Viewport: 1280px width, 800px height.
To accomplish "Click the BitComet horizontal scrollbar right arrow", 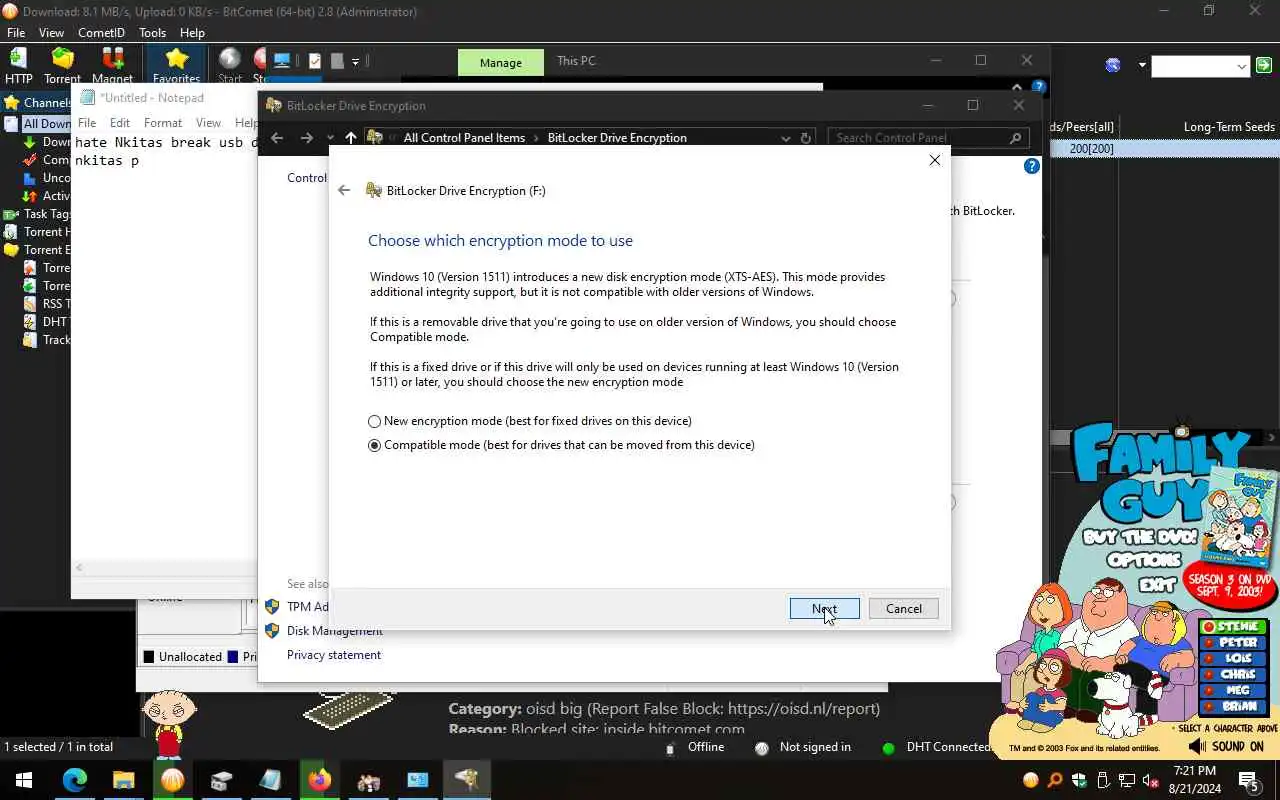I will pyautogui.click(x=1272, y=438).
